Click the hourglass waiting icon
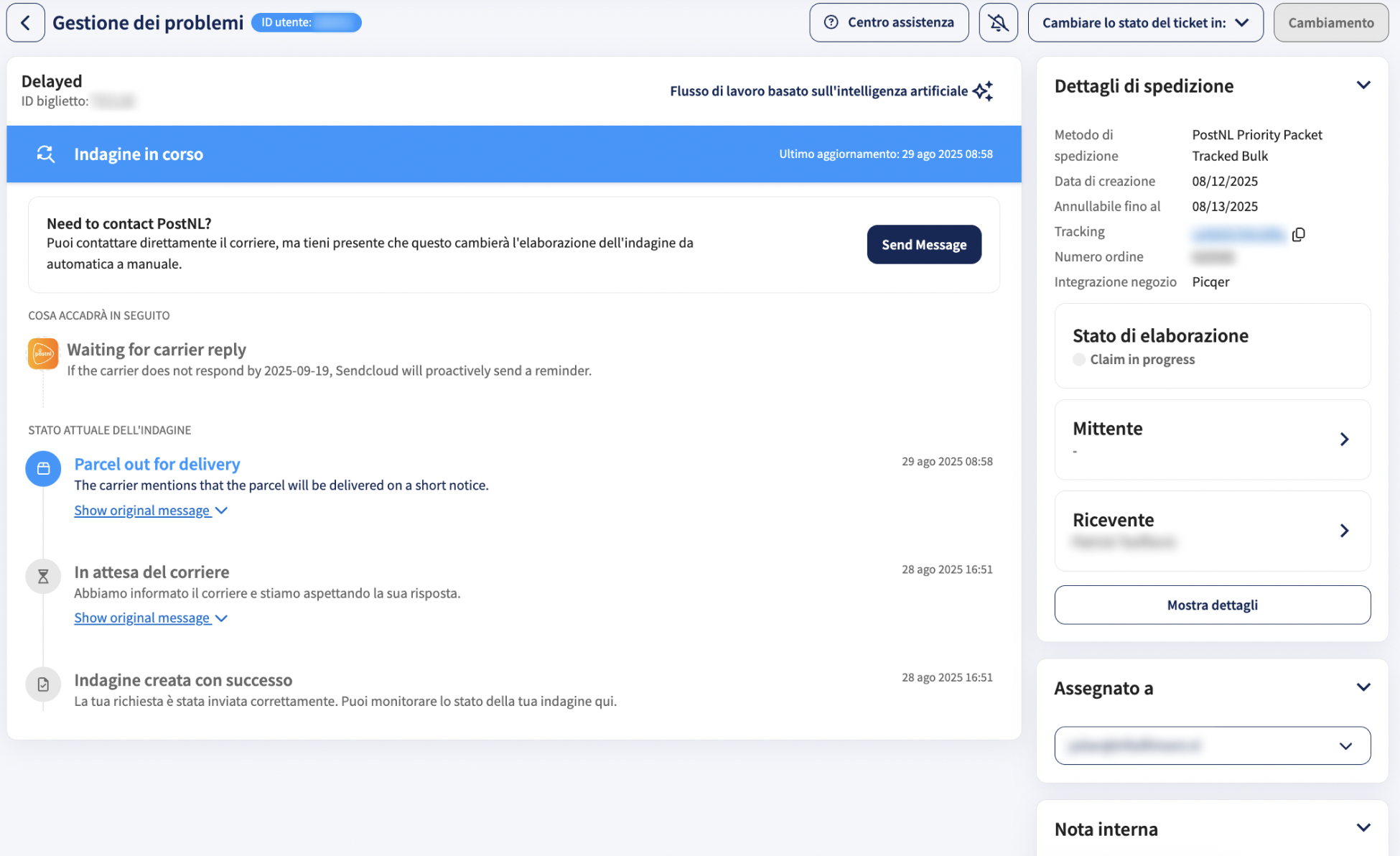Image resolution: width=1400 pixels, height=856 pixels. pos(43,576)
